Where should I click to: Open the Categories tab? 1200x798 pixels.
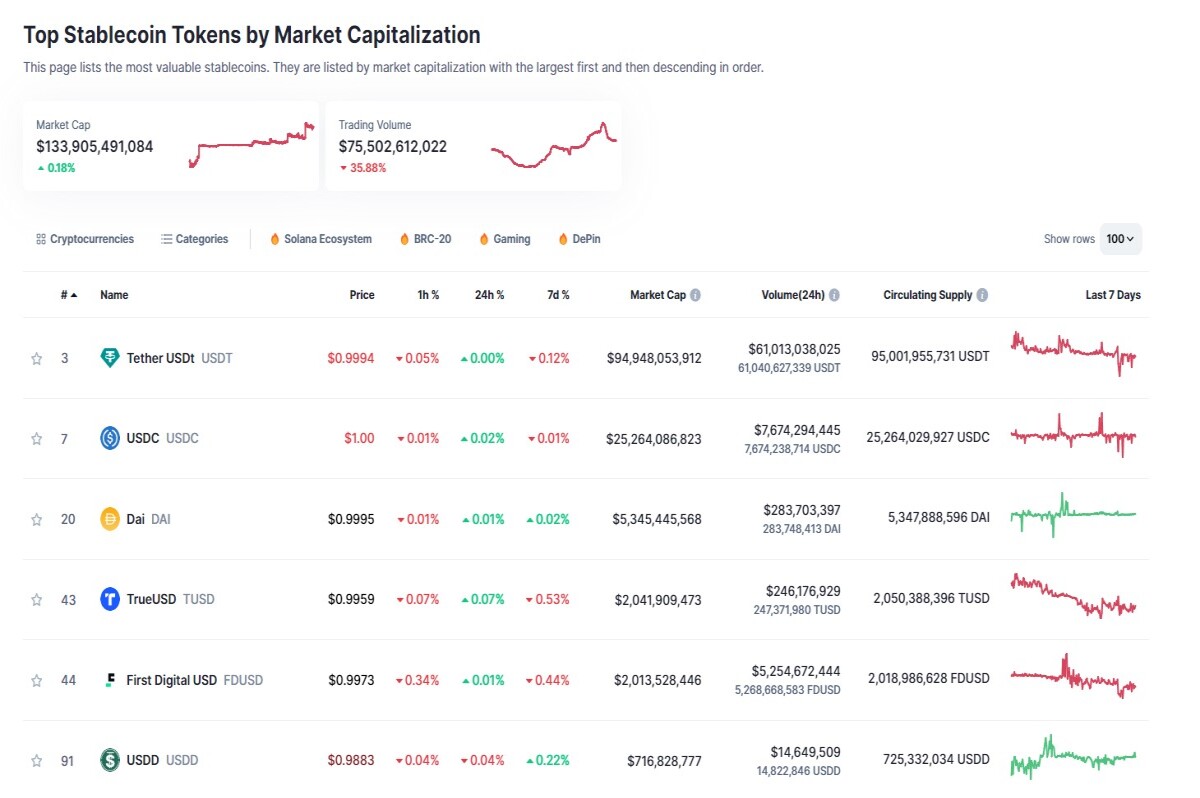click(194, 239)
